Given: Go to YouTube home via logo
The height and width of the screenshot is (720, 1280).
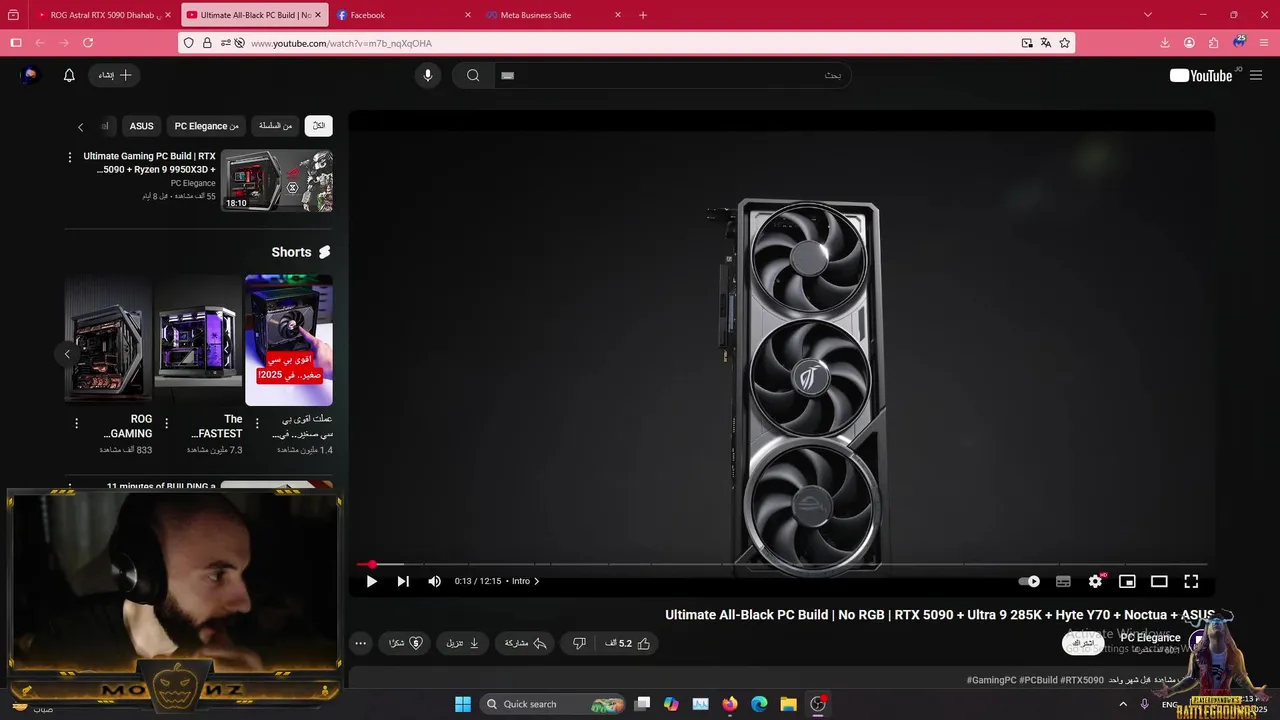Looking at the screenshot, I should coord(1200,75).
